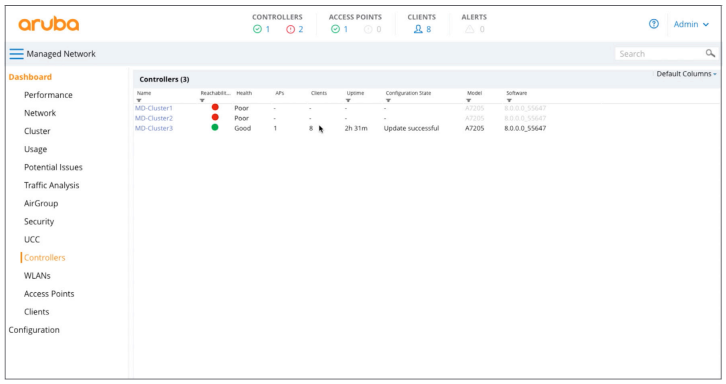
Task: Select Controllers in the sidebar
Action: tap(44, 258)
